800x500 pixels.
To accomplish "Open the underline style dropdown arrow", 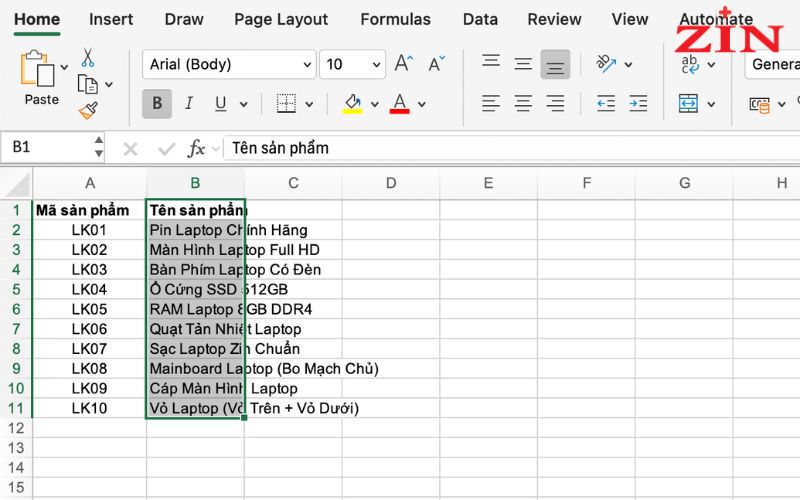I will point(244,105).
